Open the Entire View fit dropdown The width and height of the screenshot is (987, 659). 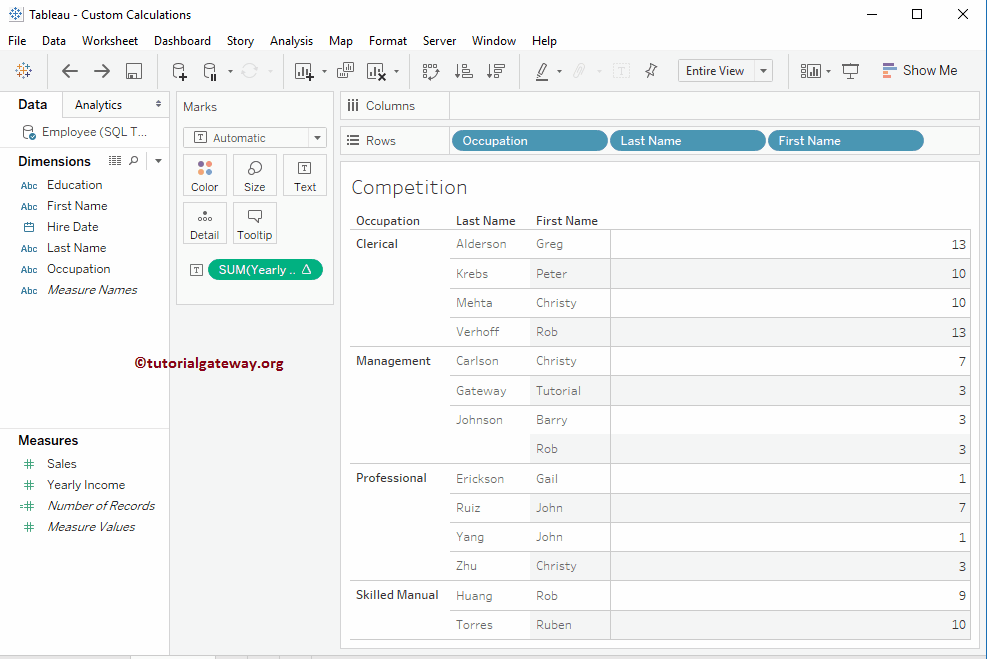[762, 71]
